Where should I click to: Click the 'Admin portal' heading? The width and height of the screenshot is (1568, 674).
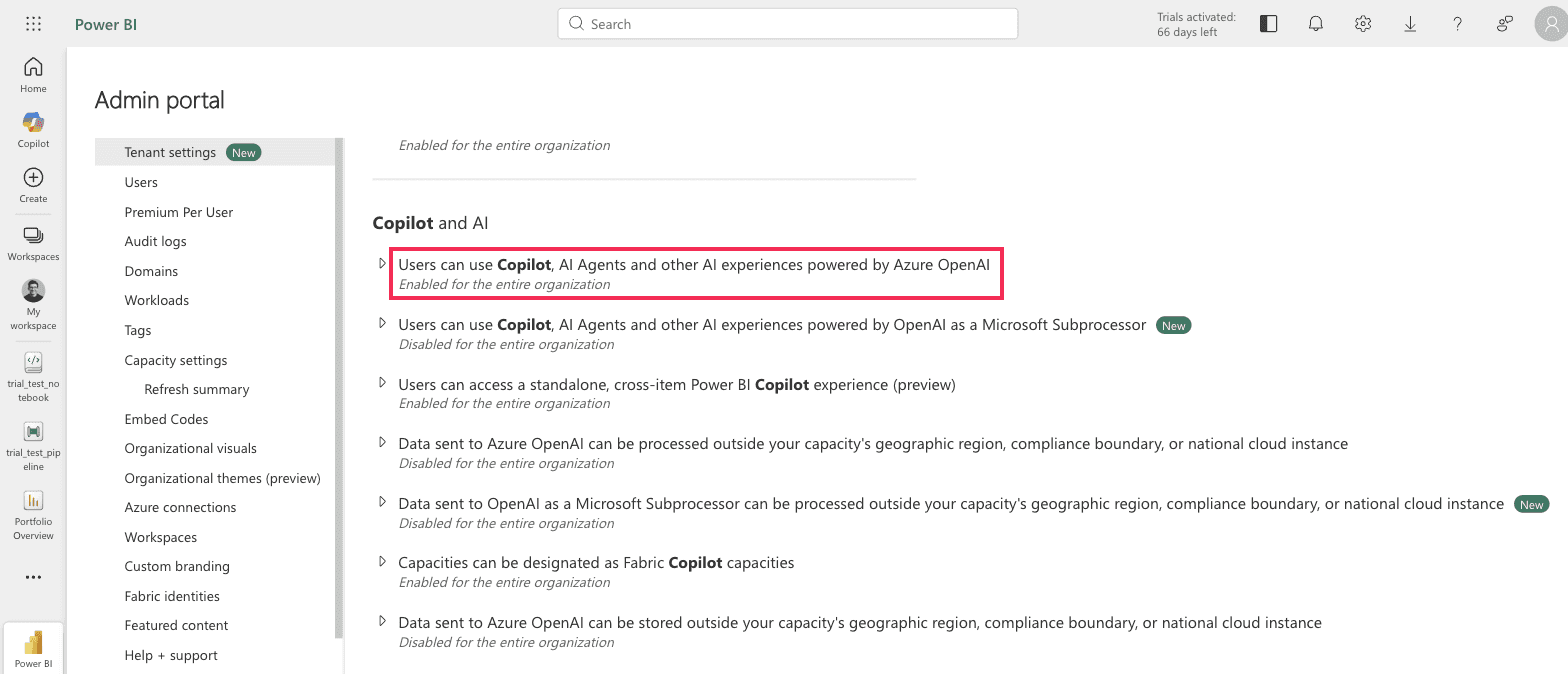[160, 100]
